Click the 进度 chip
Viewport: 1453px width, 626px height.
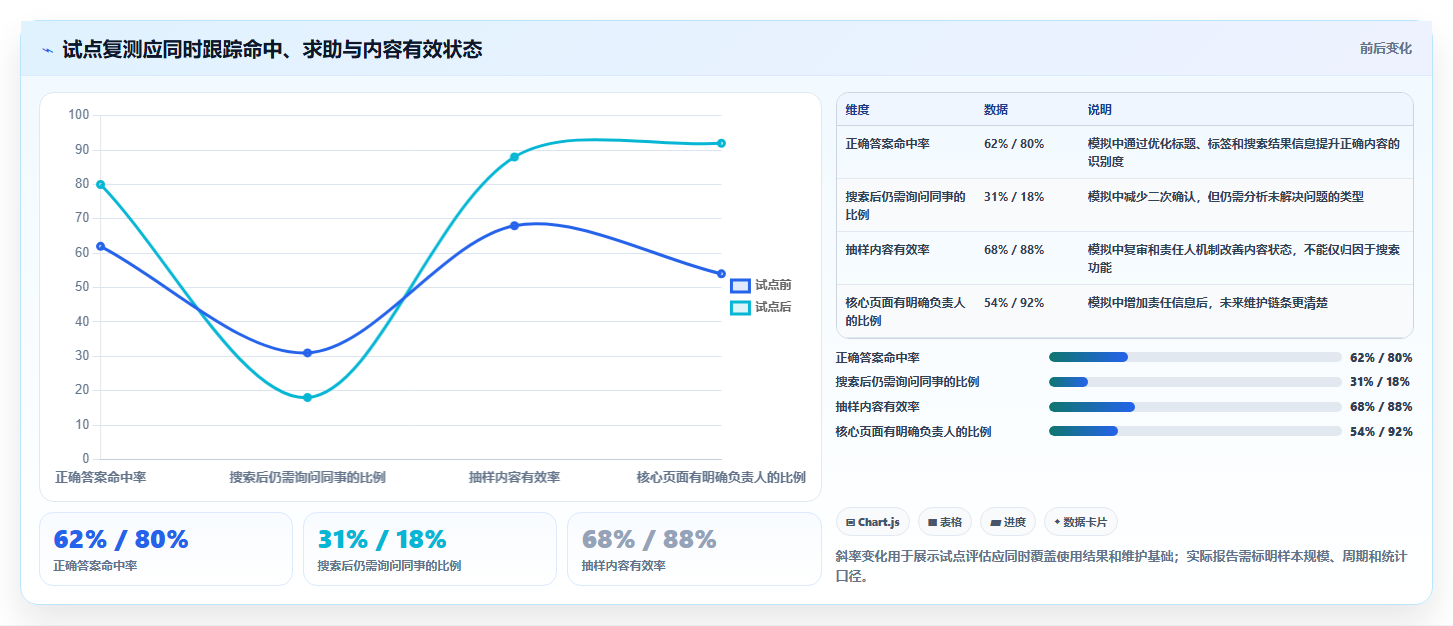1008,522
